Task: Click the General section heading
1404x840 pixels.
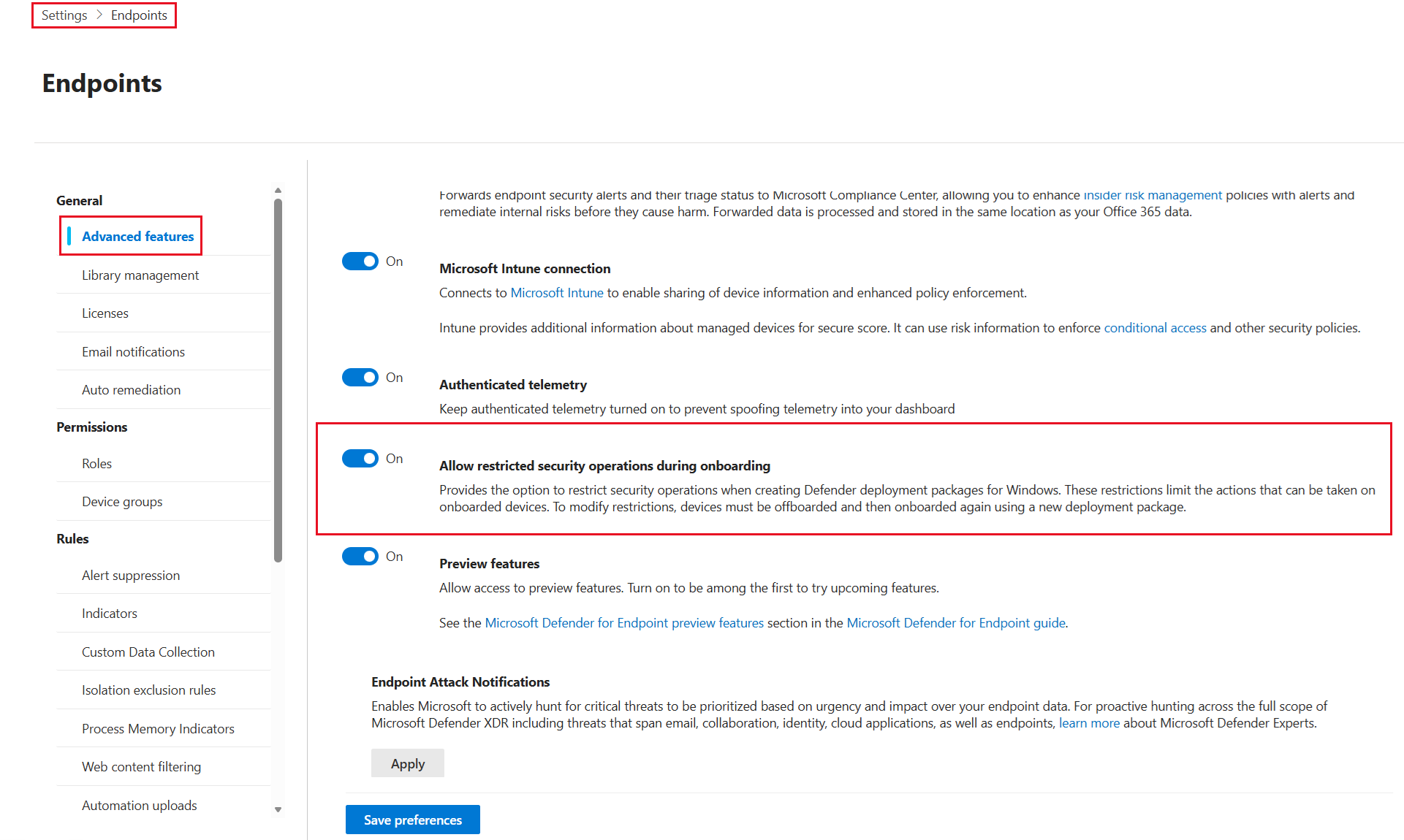Action: pyautogui.click(x=80, y=200)
